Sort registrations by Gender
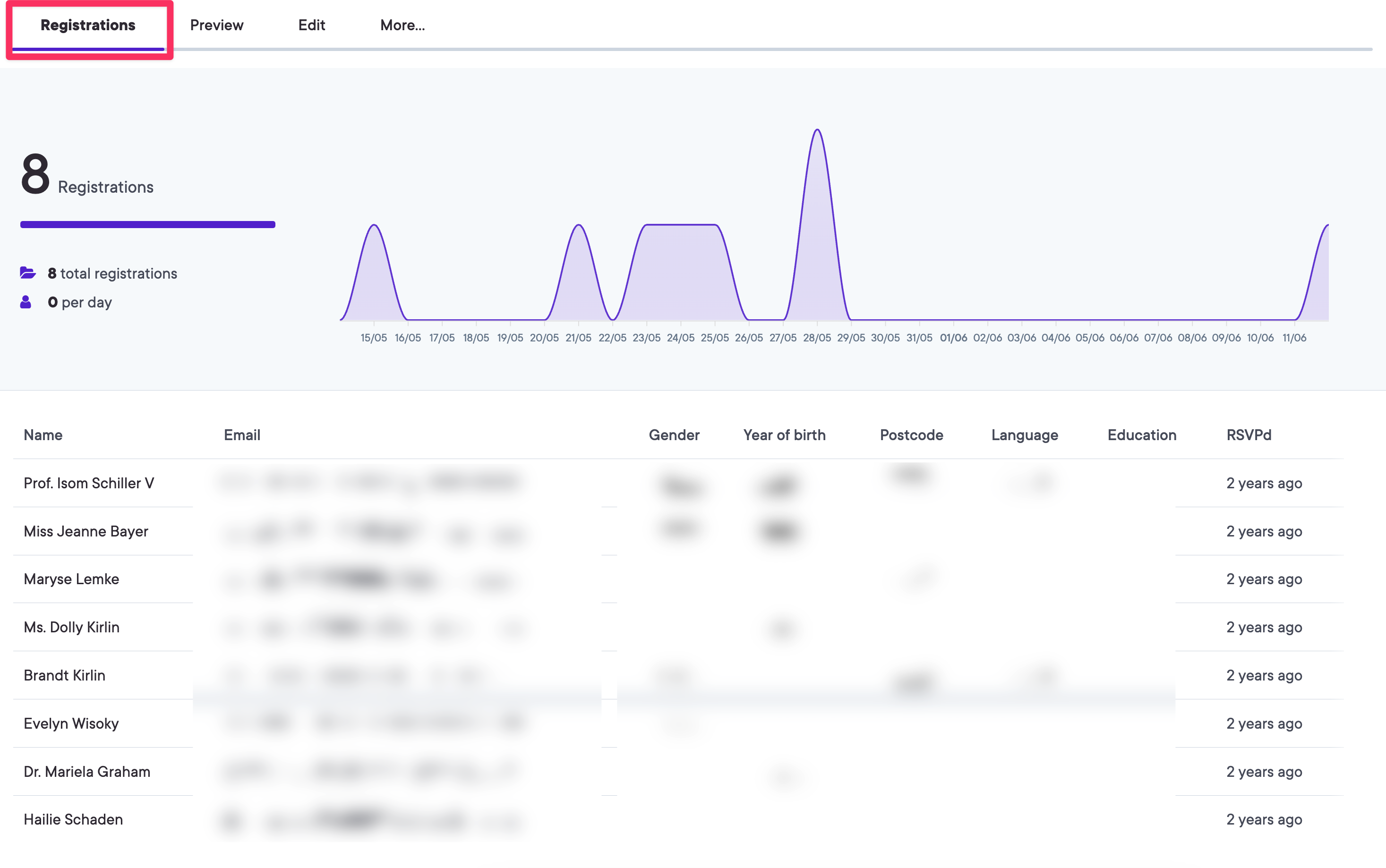 674,434
